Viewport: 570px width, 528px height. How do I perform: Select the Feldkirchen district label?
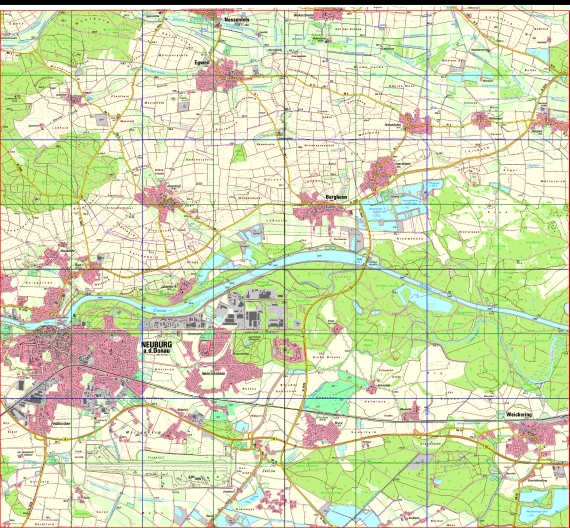(x=60, y=423)
